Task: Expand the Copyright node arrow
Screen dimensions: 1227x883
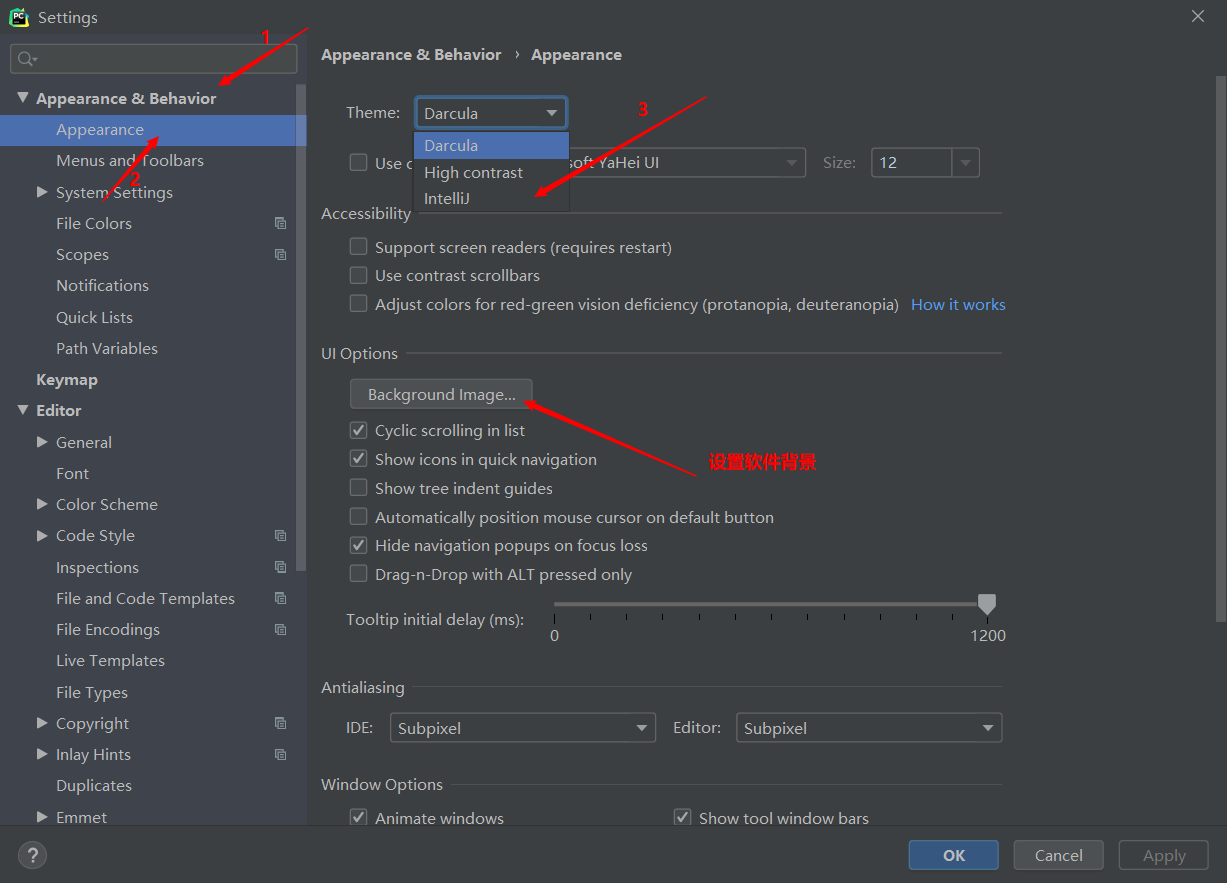Action: [42, 723]
